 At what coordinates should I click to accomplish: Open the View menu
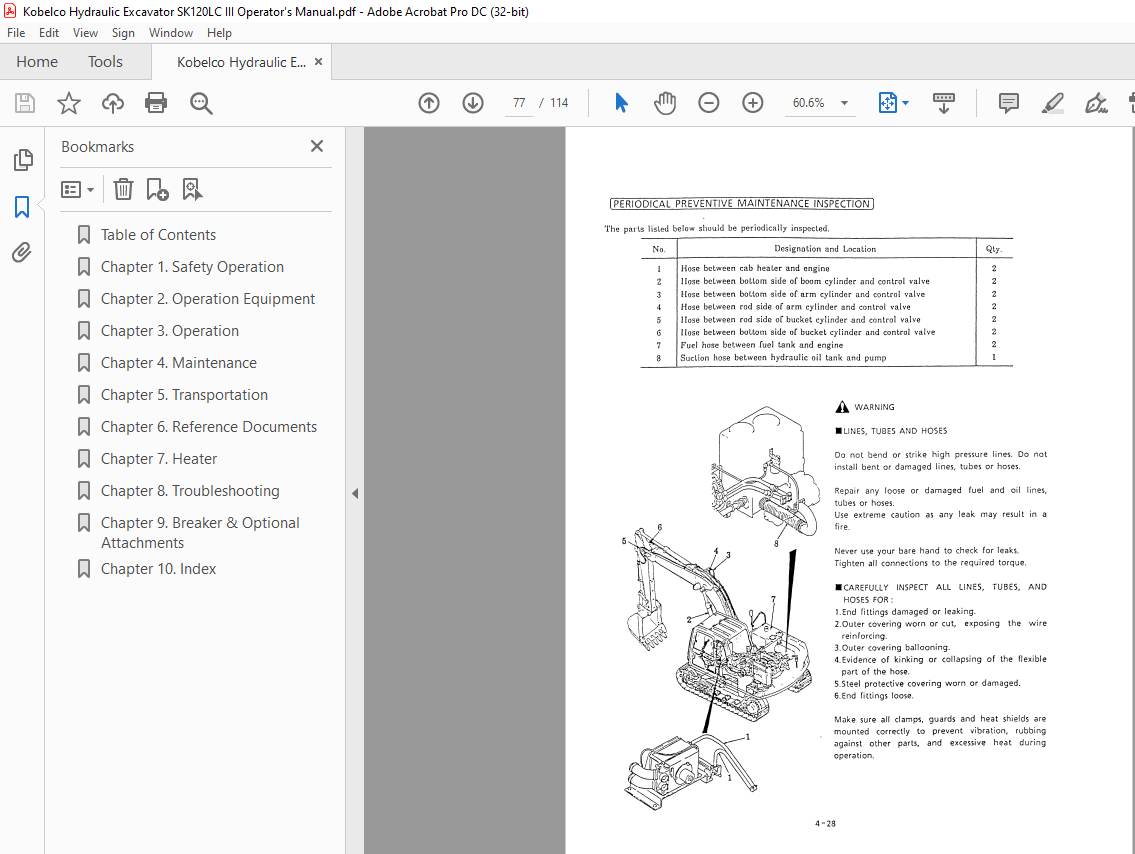pos(85,33)
